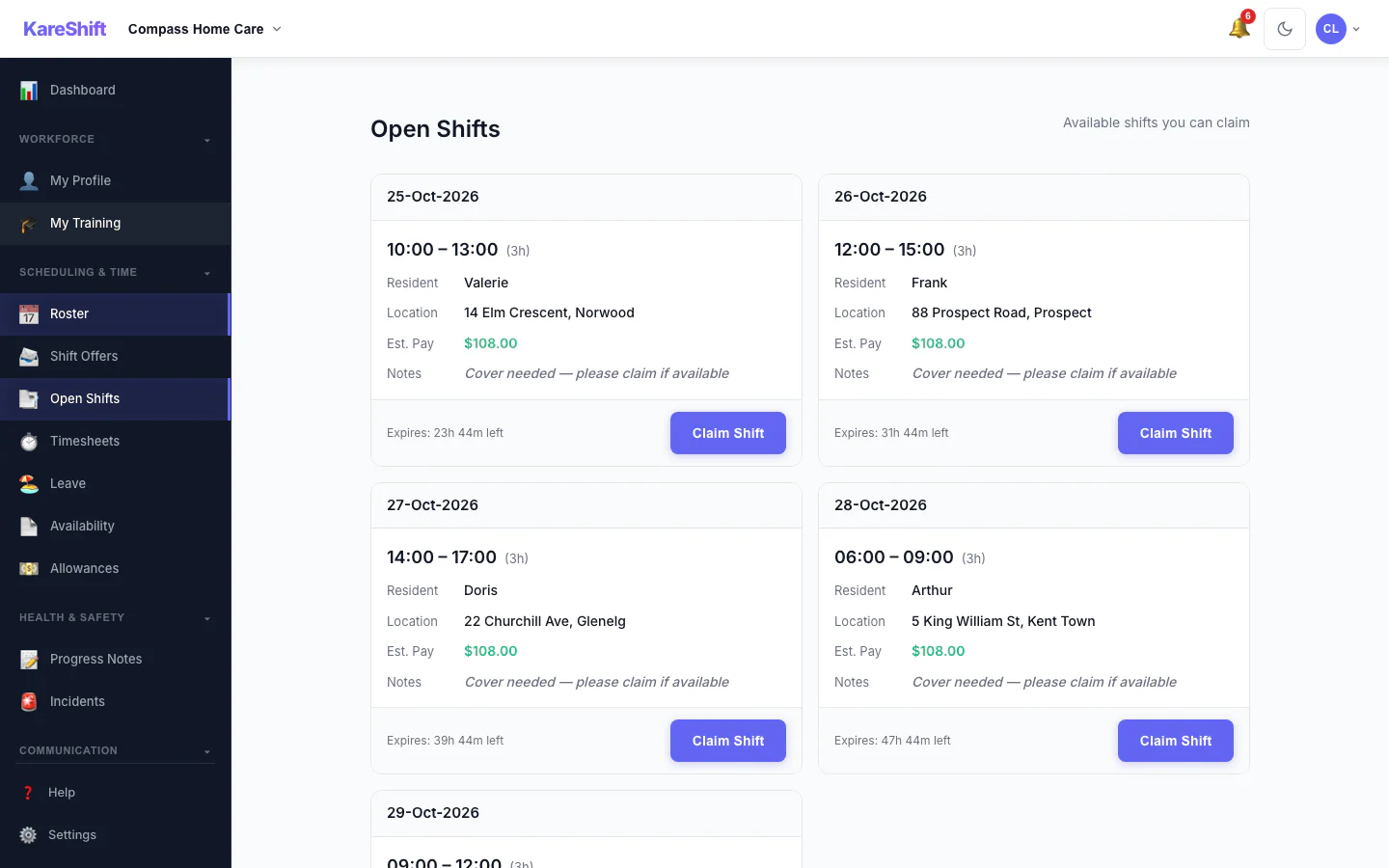Open the Leave menu item
Screen dimensions: 1389x868
pos(116,483)
